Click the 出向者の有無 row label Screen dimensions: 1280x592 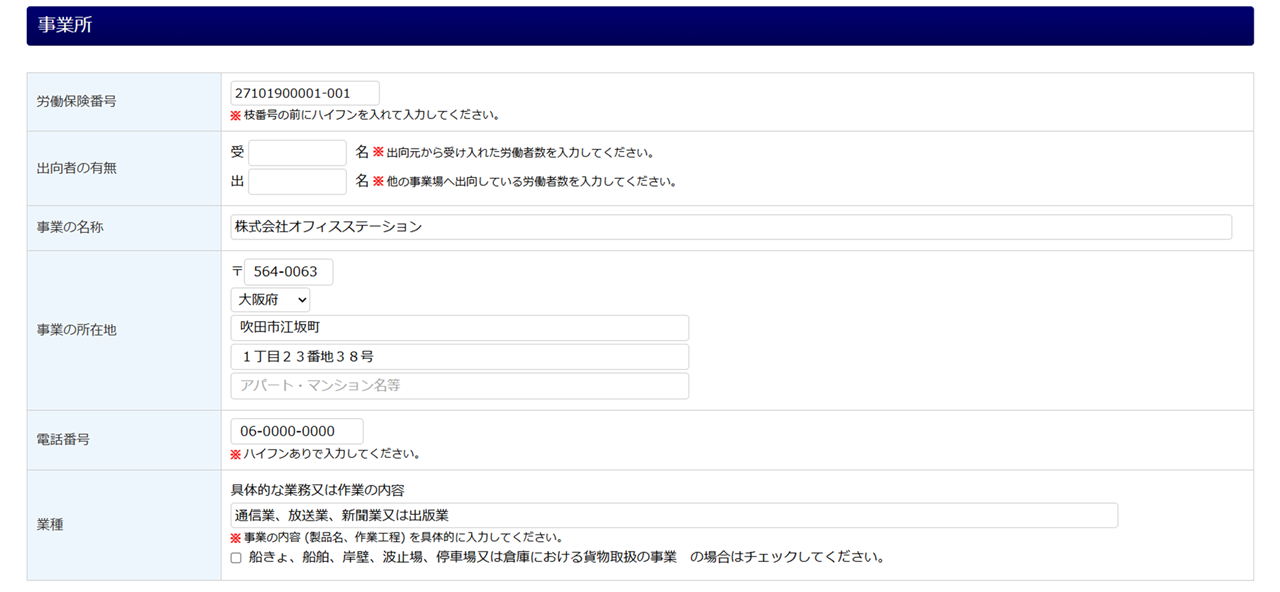pyautogui.click(x=77, y=168)
